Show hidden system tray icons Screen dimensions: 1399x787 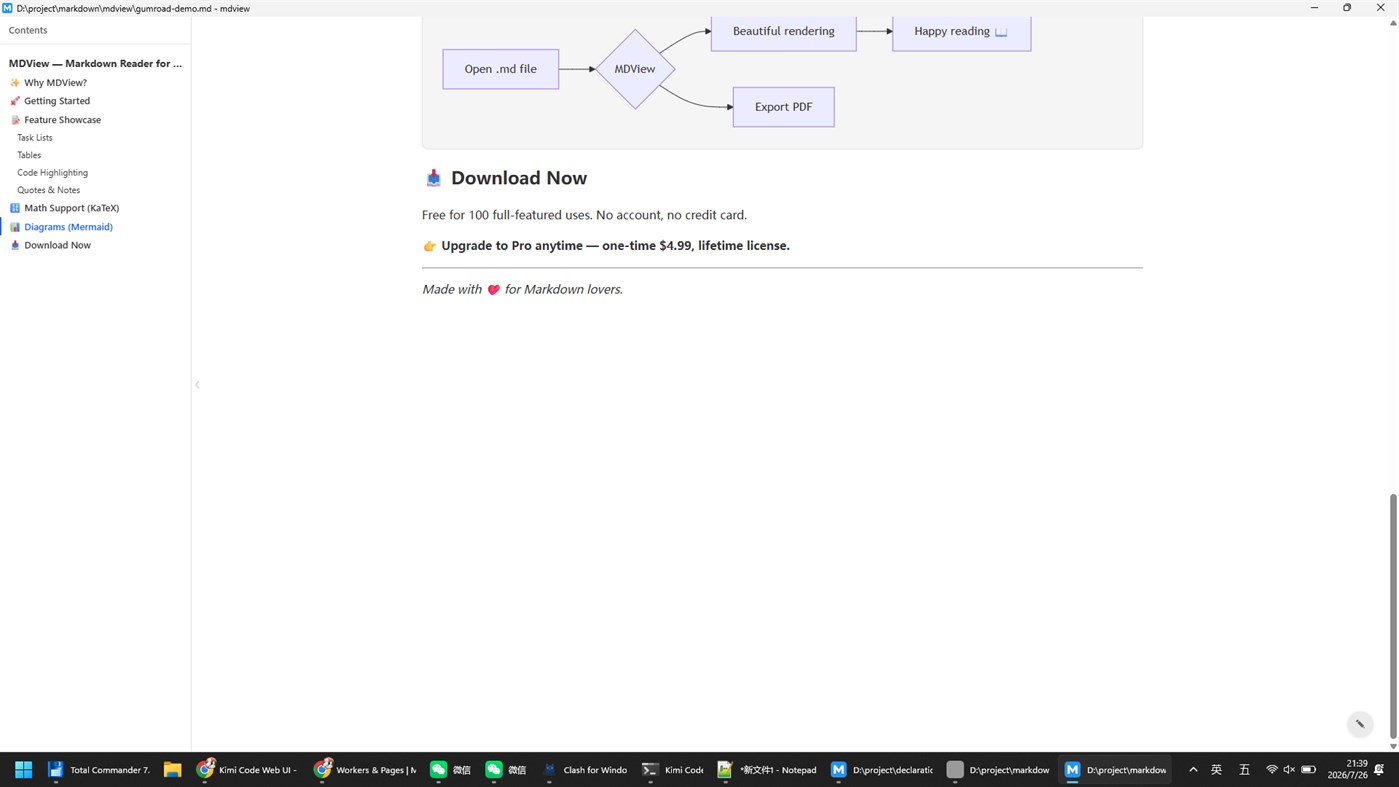(1193, 770)
